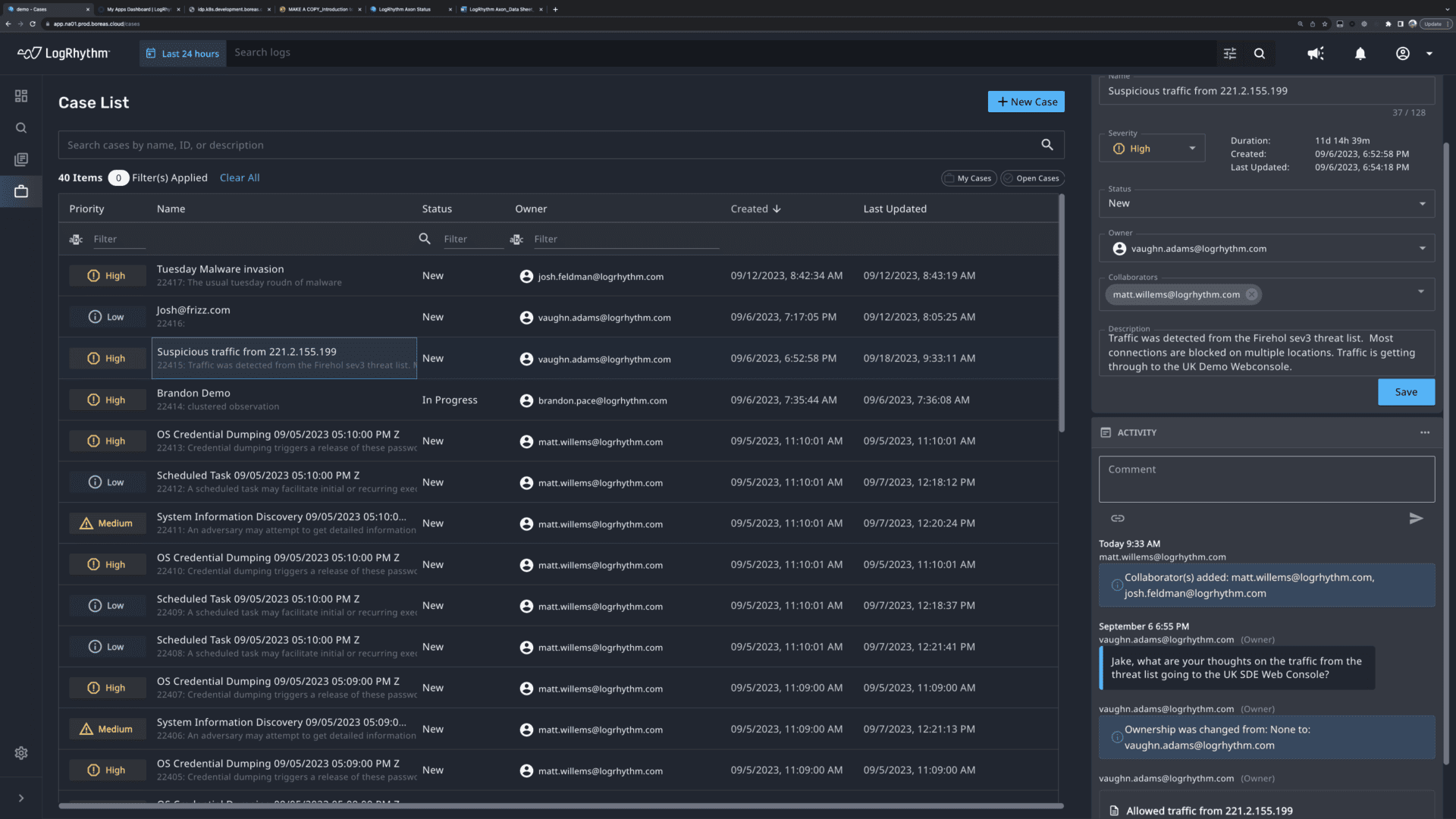Save the case details
This screenshot has width=1456, height=819.
(x=1406, y=391)
